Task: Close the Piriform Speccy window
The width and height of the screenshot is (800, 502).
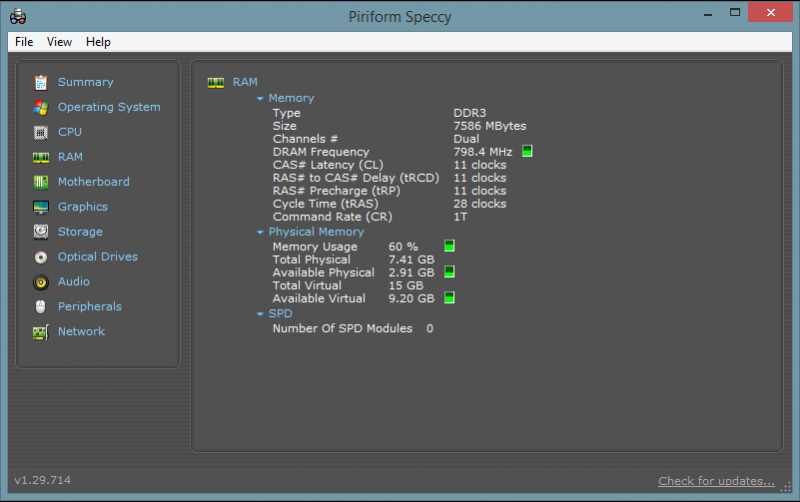Action: click(770, 12)
